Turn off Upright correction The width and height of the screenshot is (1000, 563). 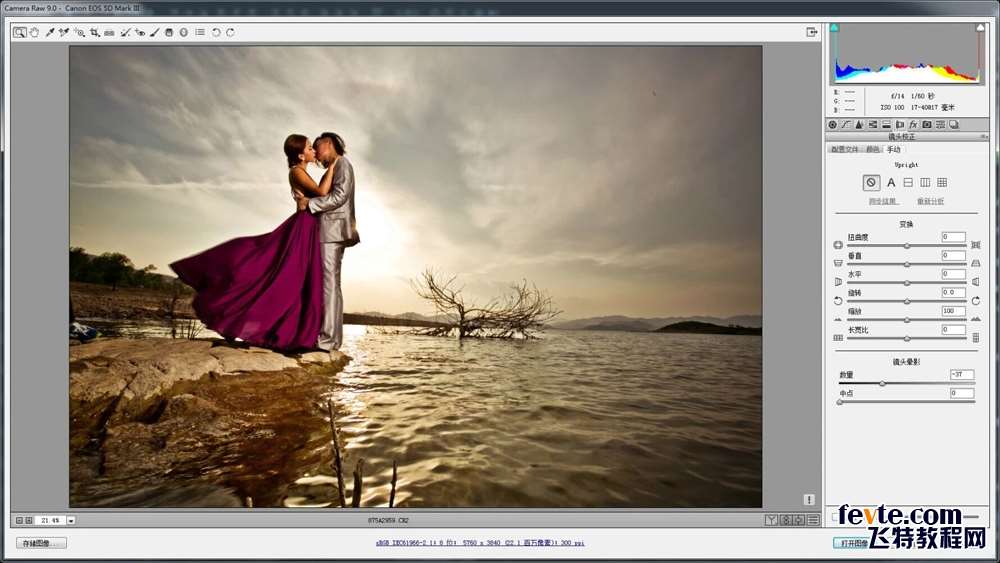[871, 182]
